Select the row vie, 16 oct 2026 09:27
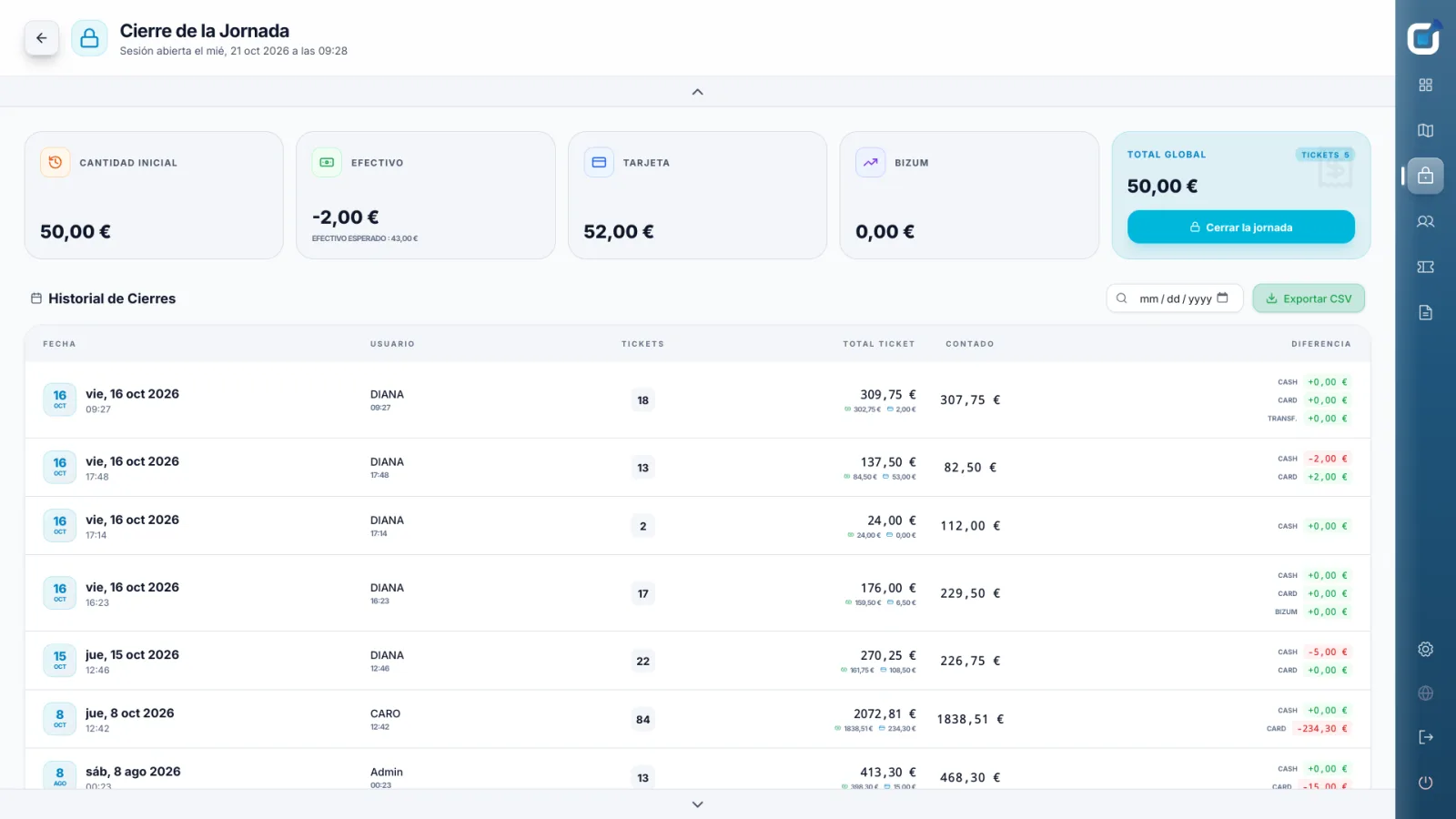Screen dimensions: 1456x819 coord(697,400)
